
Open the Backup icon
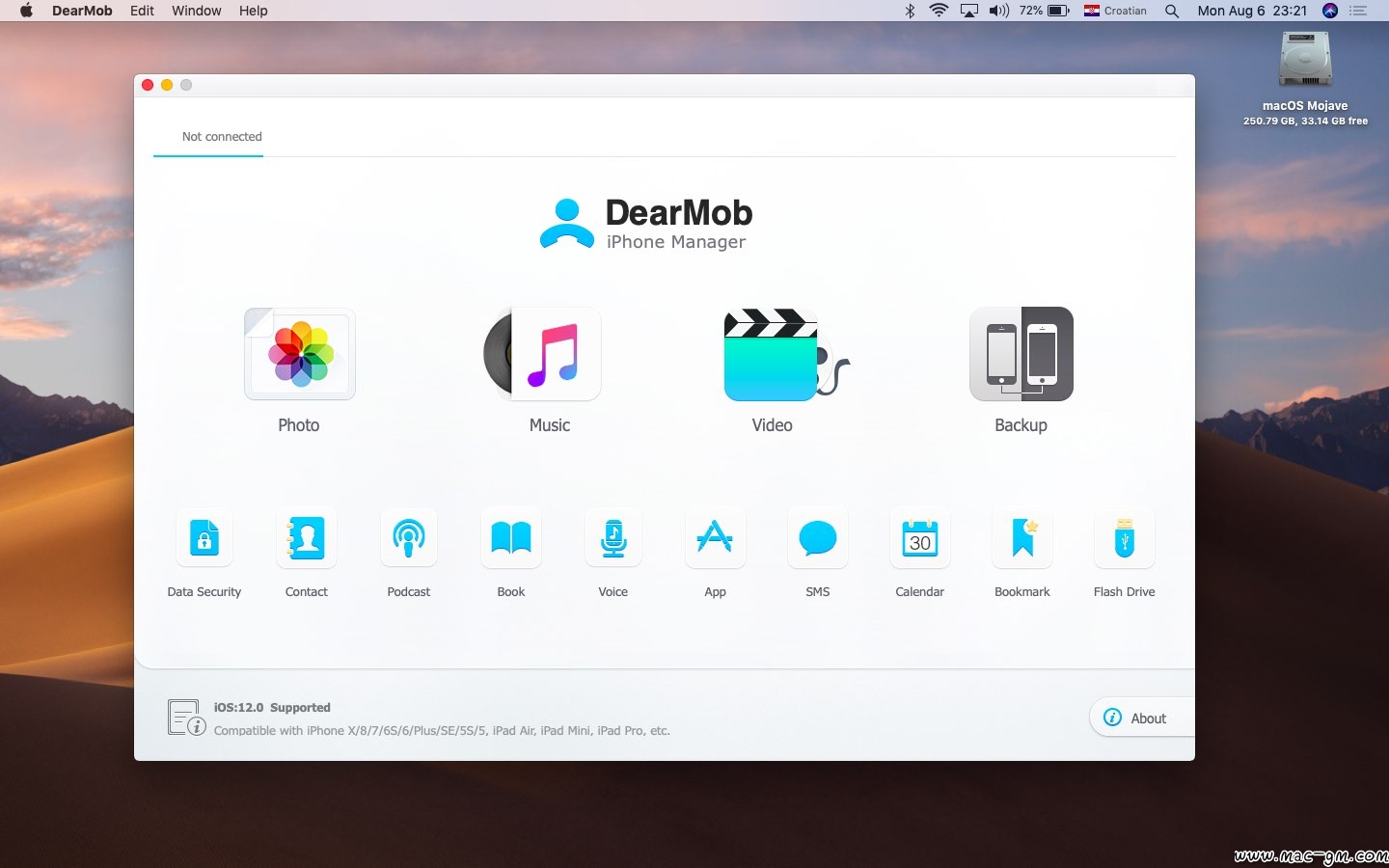point(1021,354)
